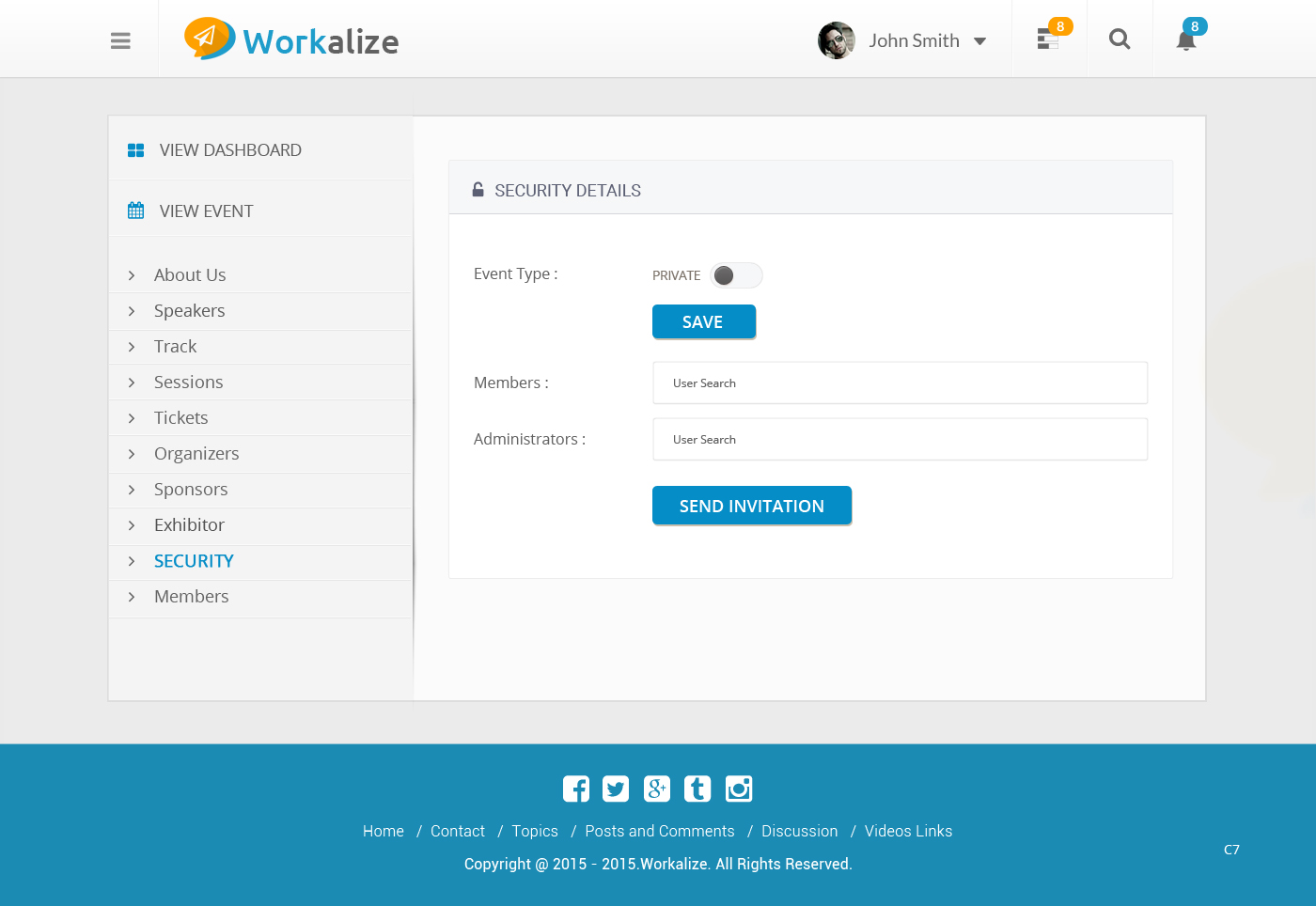
Task: Click the copyright notice text
Action: [658, 864]
